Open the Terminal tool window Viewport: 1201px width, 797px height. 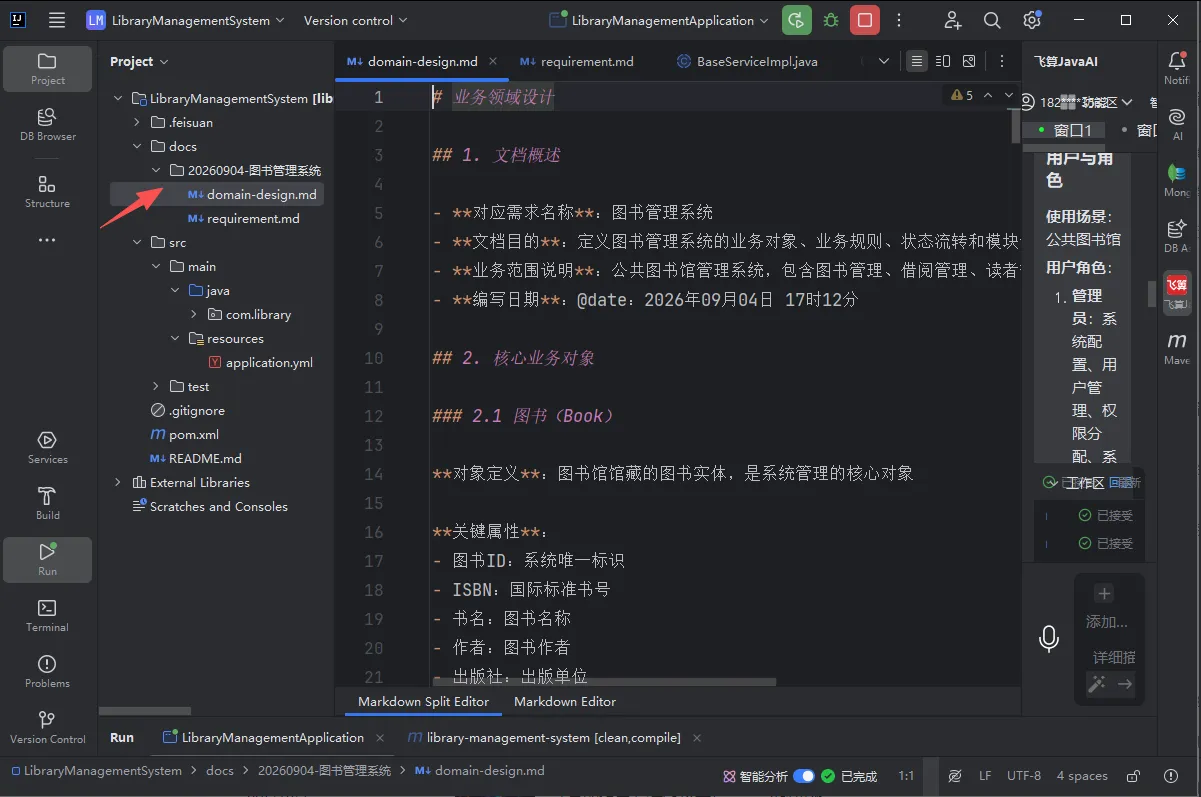[47, 616]
